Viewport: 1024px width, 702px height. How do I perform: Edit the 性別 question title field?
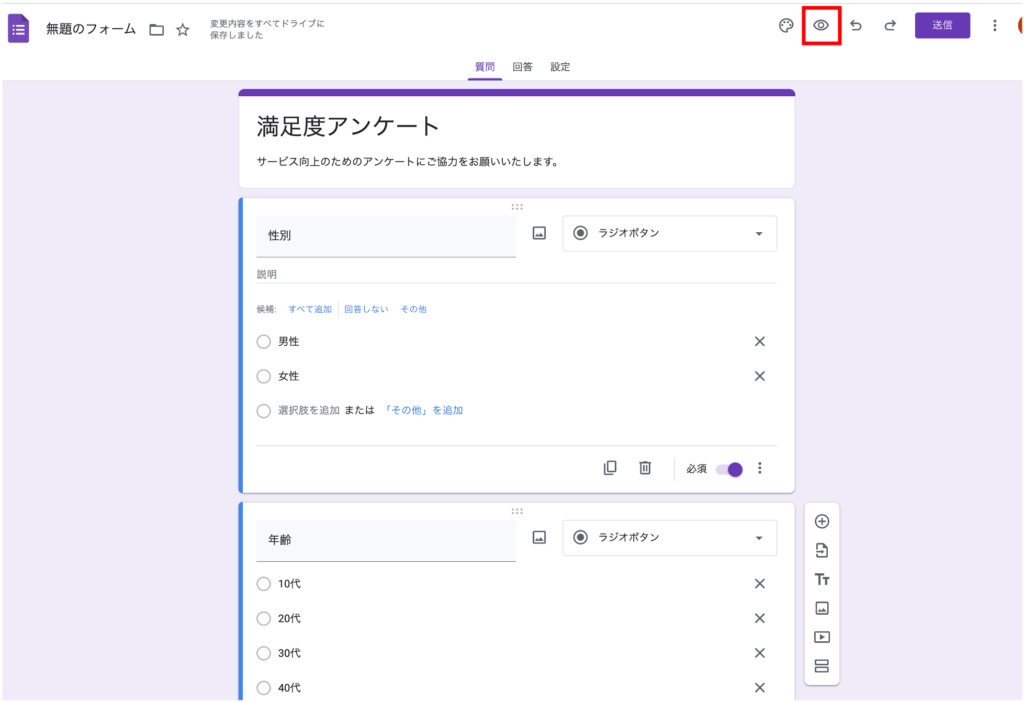tap(386, 236)
